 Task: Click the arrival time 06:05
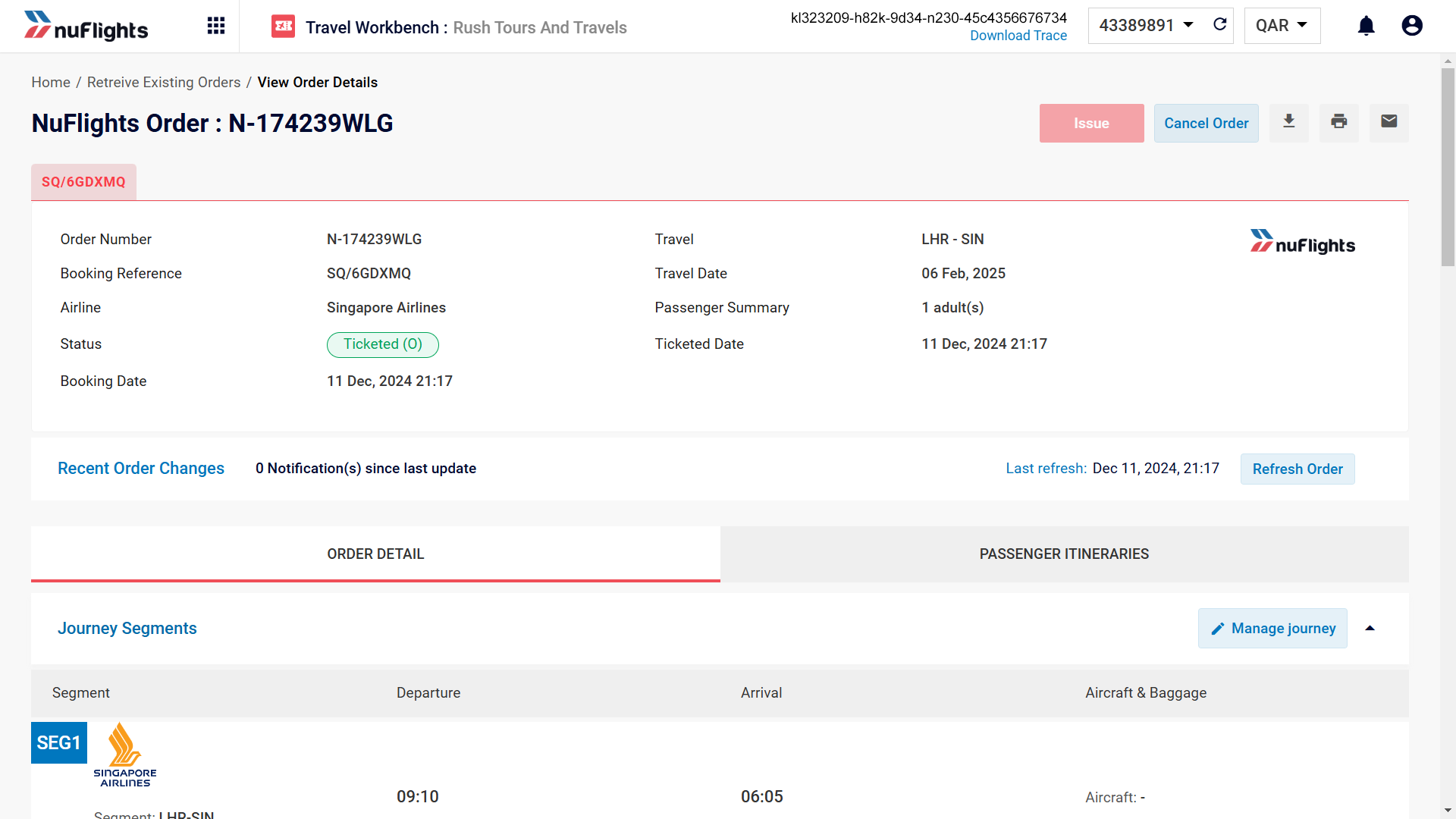pos(762,796)
